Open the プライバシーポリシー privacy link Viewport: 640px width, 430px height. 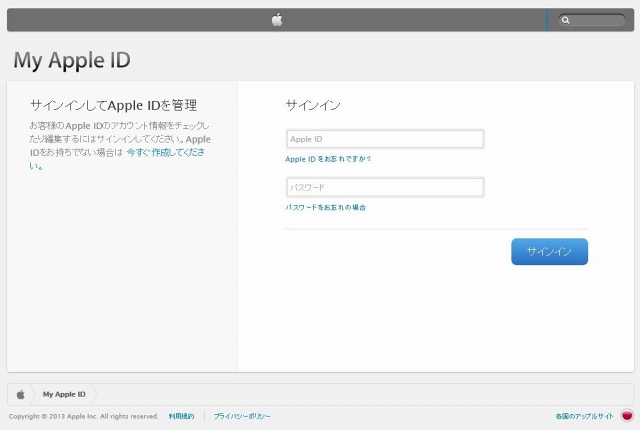point(242,416)
